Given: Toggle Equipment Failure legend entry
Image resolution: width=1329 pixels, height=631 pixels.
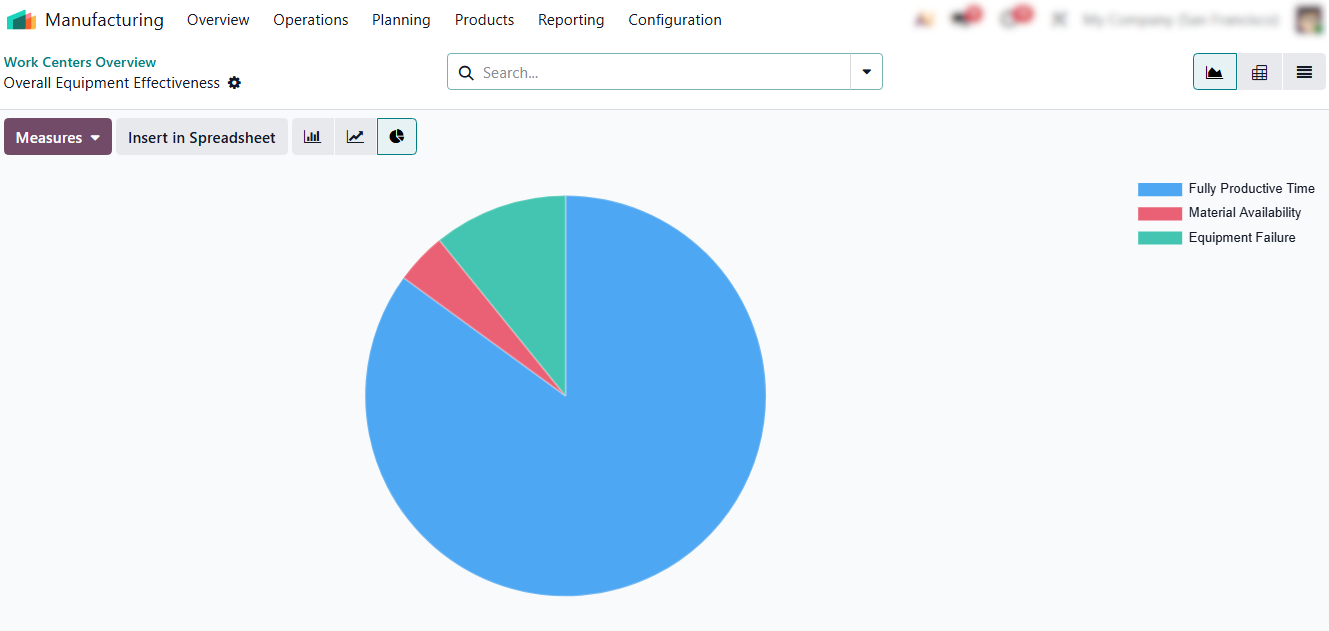Looking at the screenshot, I should tap(1216, 238).
